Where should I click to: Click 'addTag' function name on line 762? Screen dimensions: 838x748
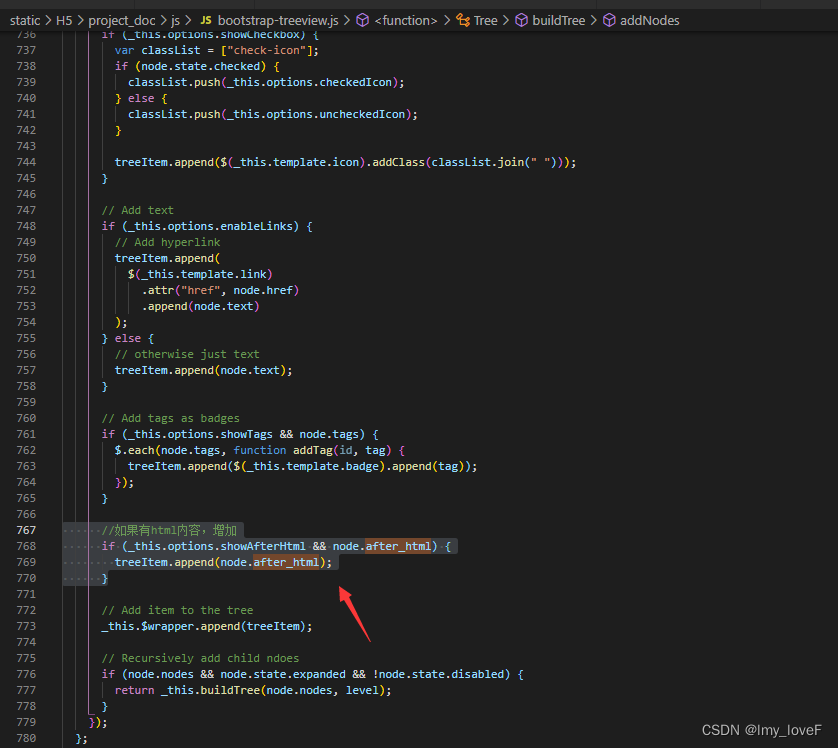313,450
